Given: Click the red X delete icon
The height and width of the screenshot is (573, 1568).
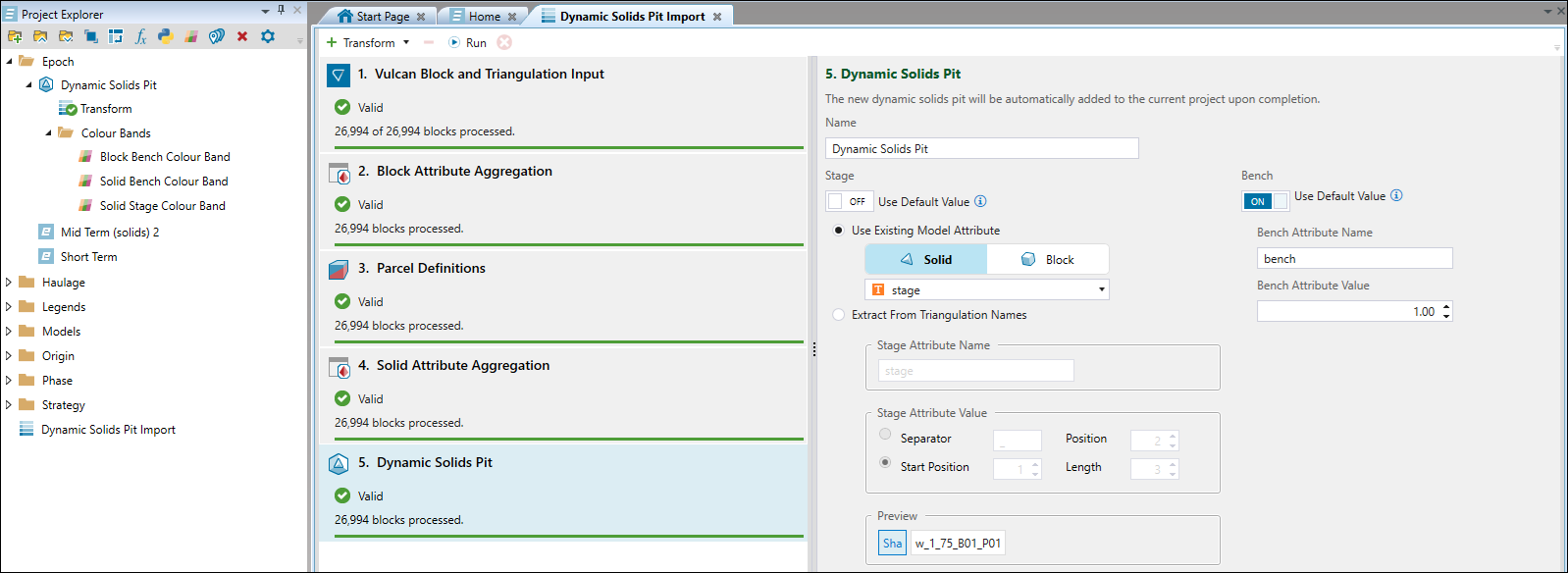Looking at the screenshot, I should [x=242, y=36].
